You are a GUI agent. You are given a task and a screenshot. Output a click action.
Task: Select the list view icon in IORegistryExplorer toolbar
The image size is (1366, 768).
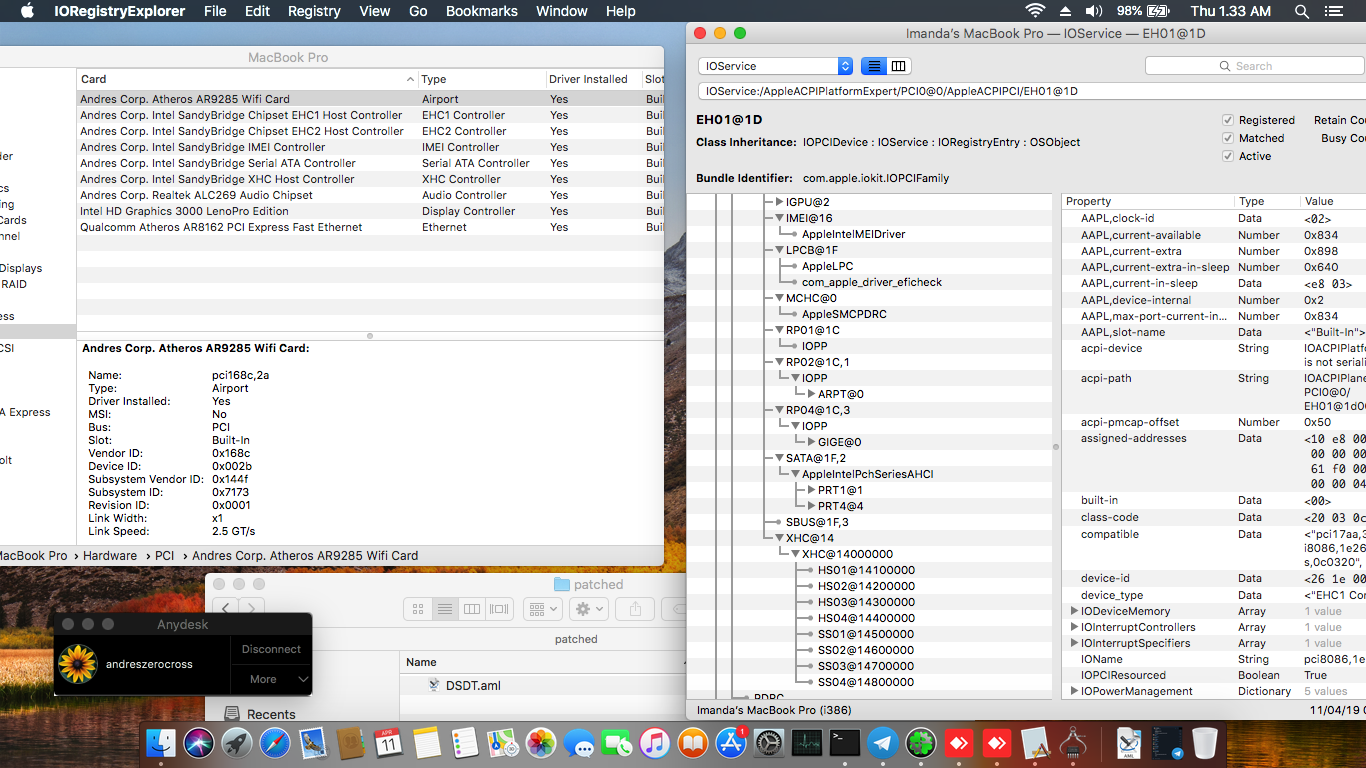(874, 65)
